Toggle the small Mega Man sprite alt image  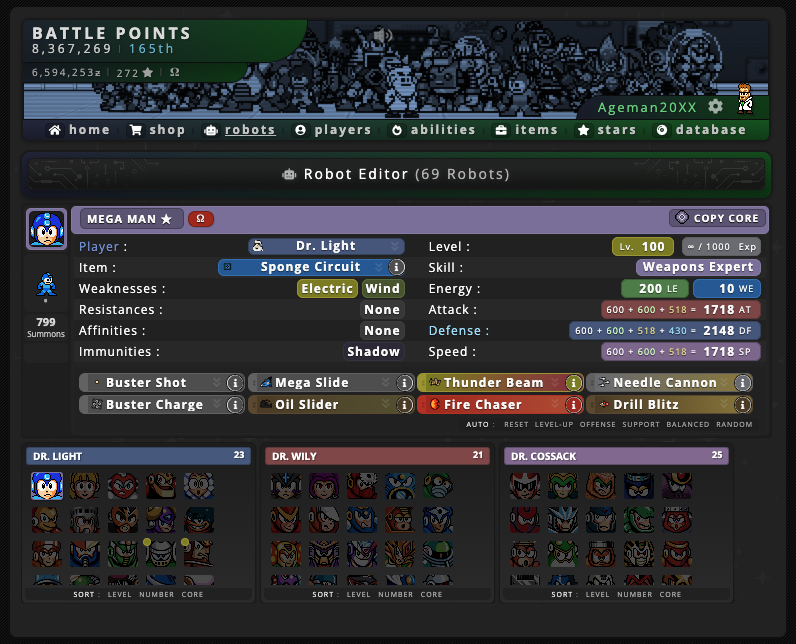(x=46, y=285)
